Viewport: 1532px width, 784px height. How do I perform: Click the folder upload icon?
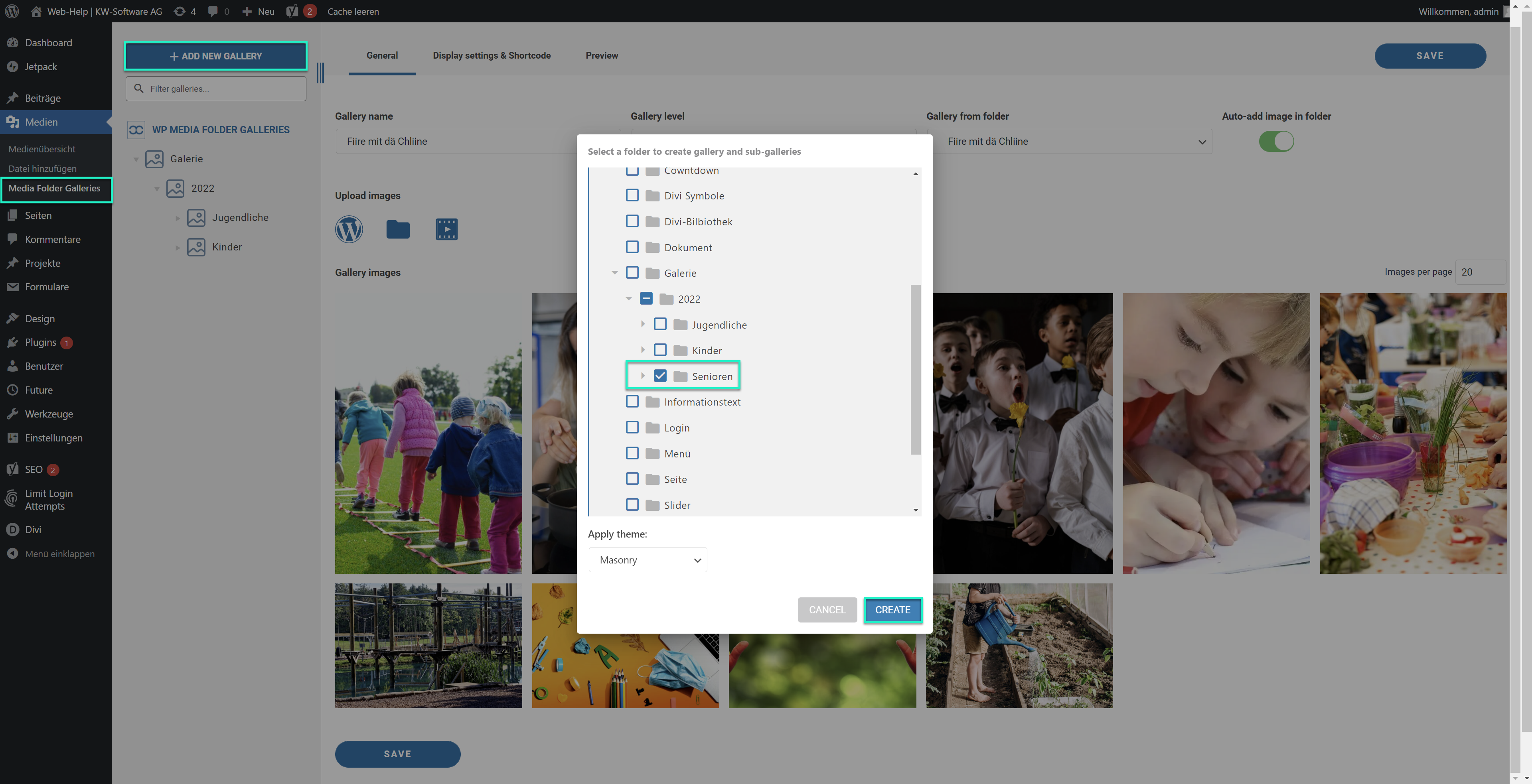point(398,229)
